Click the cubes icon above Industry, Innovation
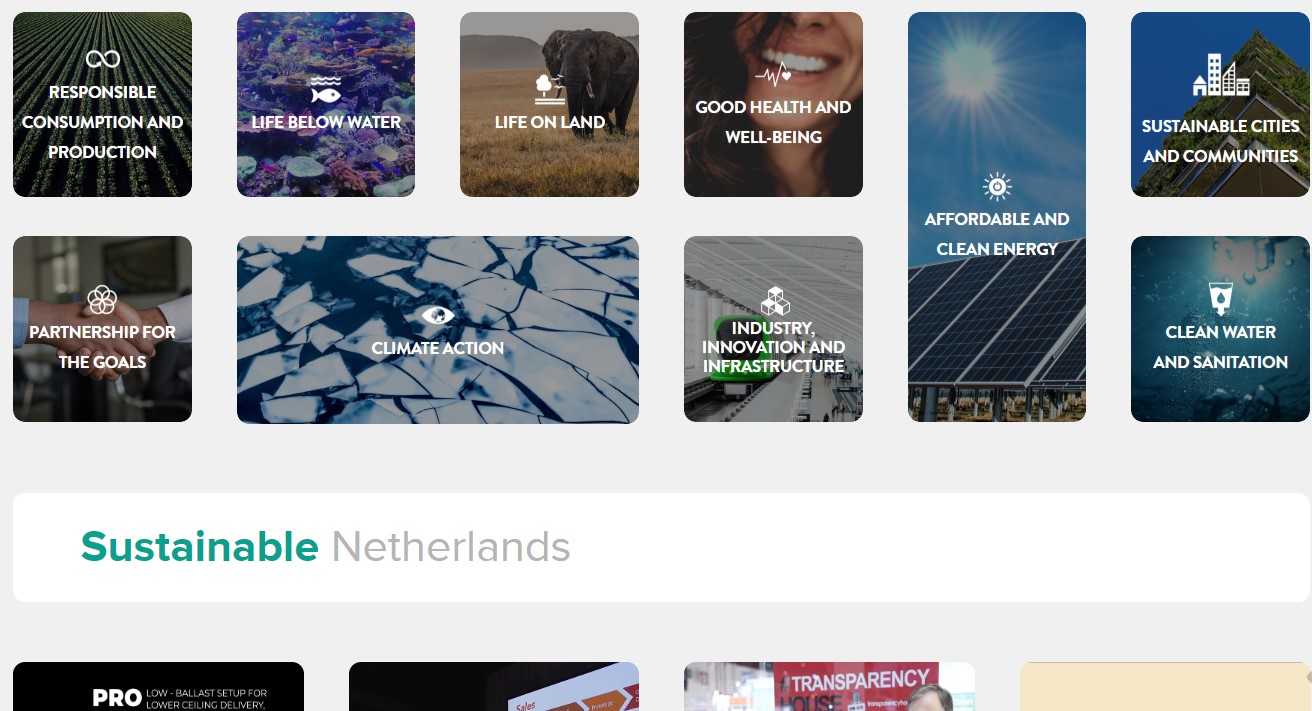Screen dimensions: 1312x711 pyautogui.click(x=775, y=301)
